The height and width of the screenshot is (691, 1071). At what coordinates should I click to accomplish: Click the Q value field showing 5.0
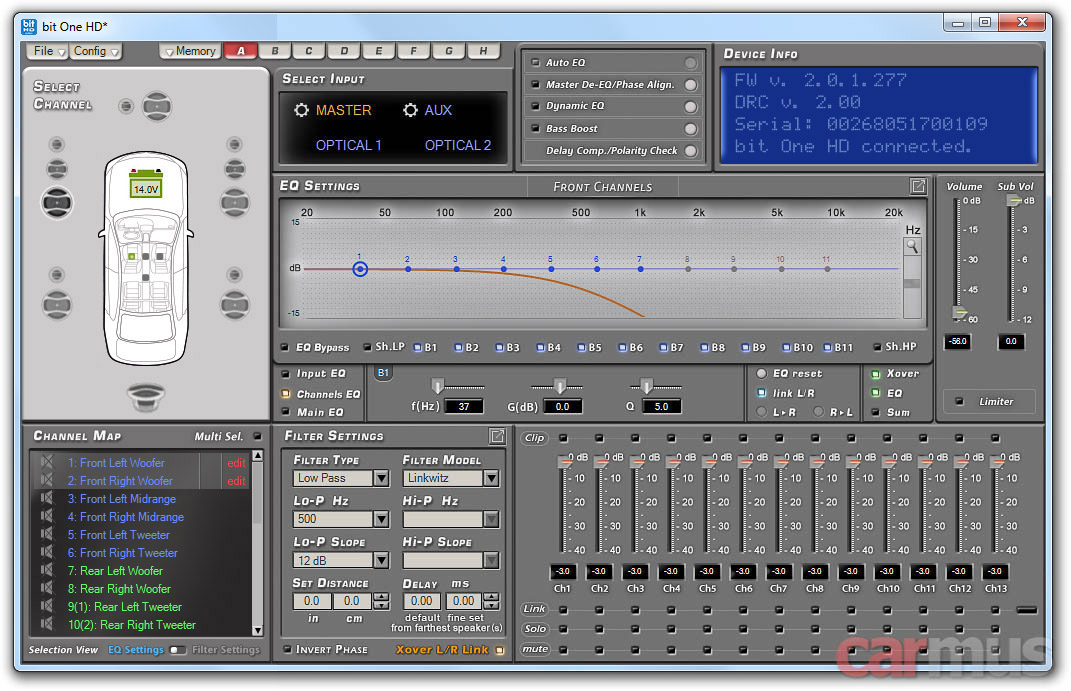click(661, 406)
